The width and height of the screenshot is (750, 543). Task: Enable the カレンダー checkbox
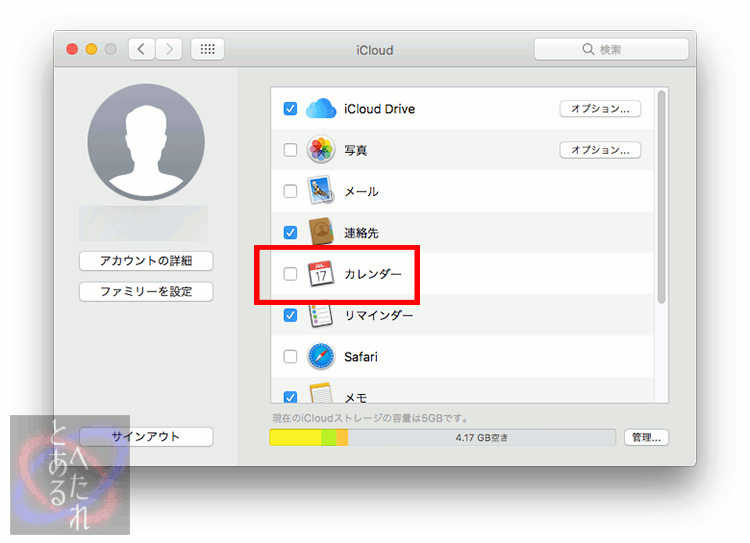tap(291, 274)
